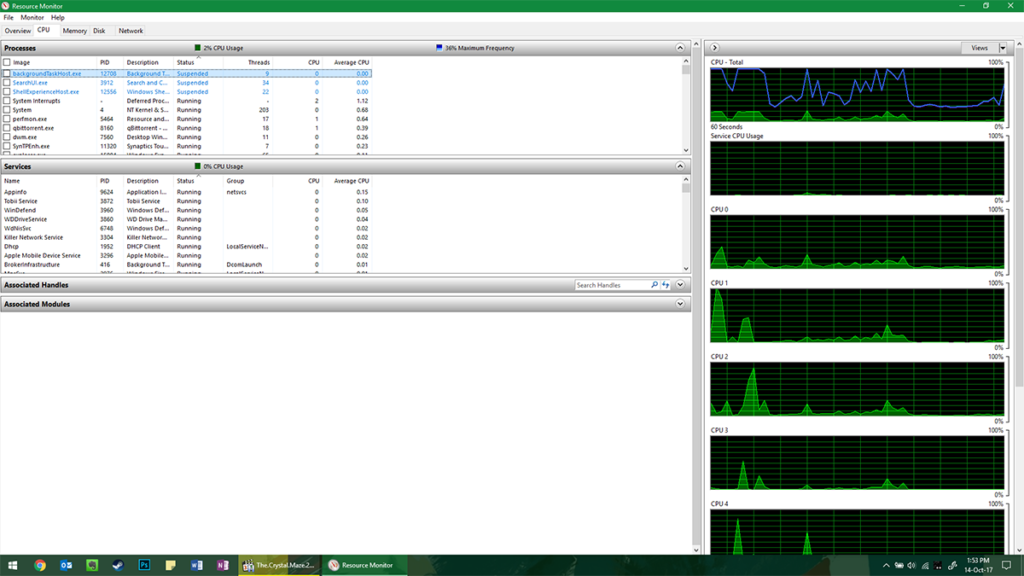Open Microsoft Word from the taskbar
Screen dimensions: 1024x576
click(196, 565)
